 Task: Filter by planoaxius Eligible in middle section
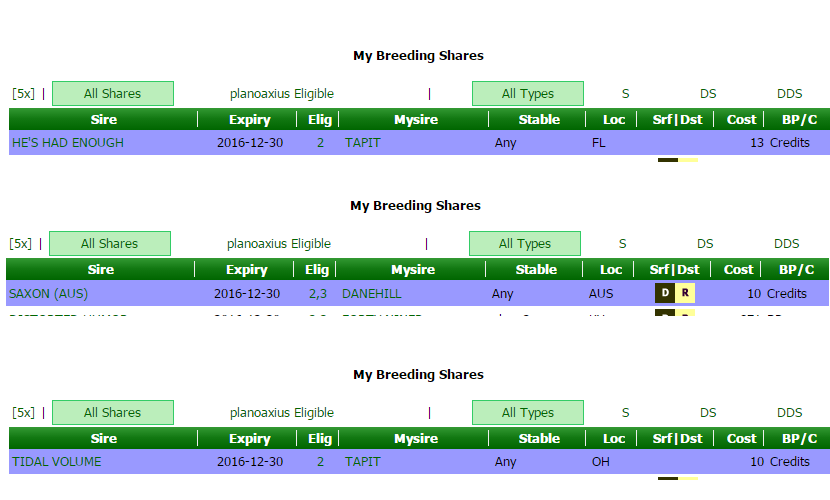(x=279, y=244)
